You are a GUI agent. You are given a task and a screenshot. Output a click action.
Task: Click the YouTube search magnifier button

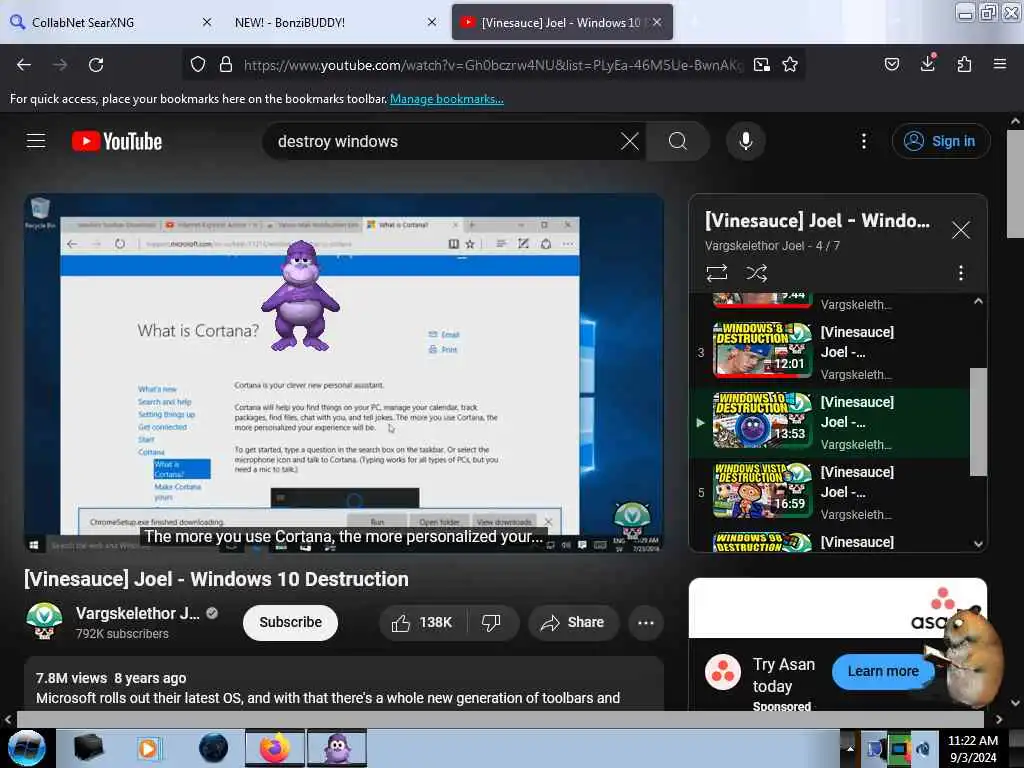[678, 141]
